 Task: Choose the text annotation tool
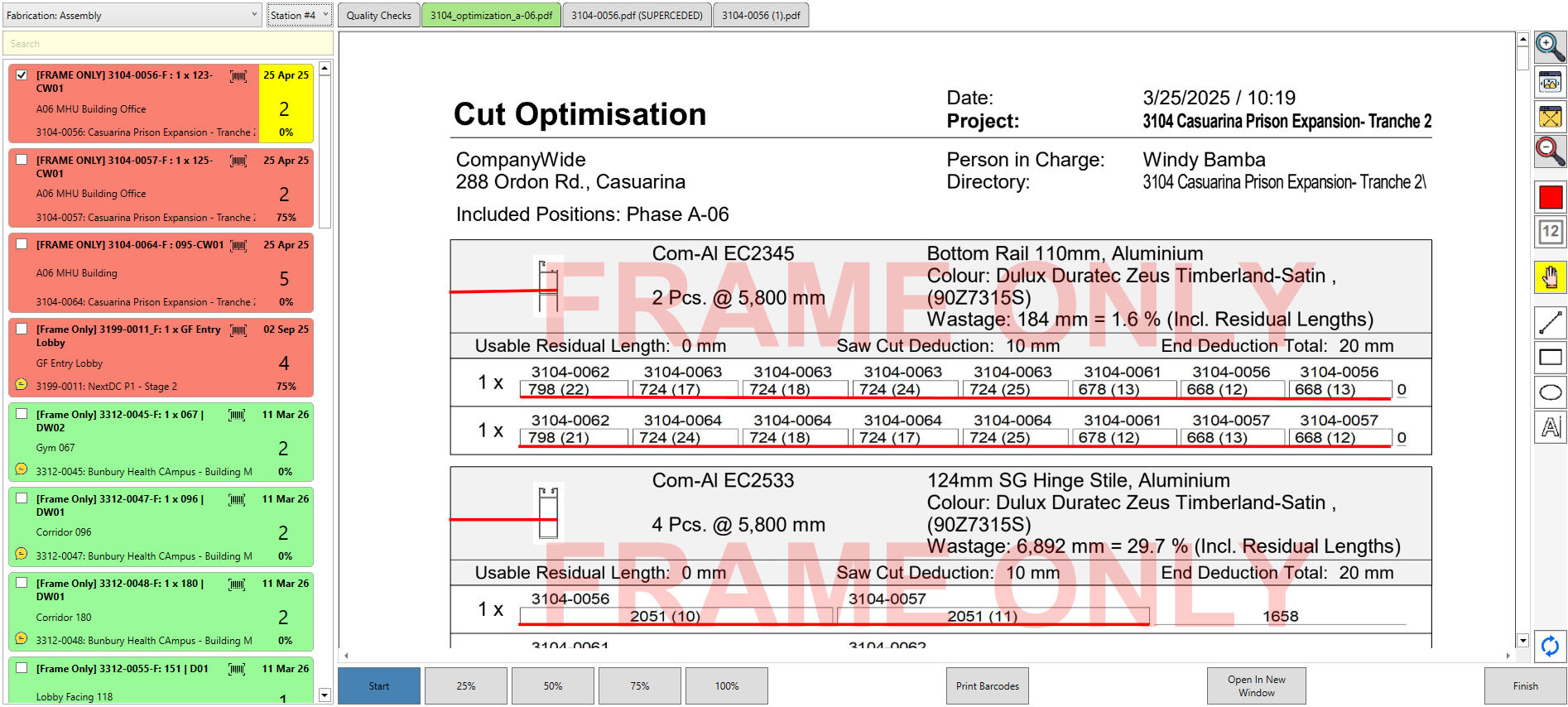(1550, 427)
